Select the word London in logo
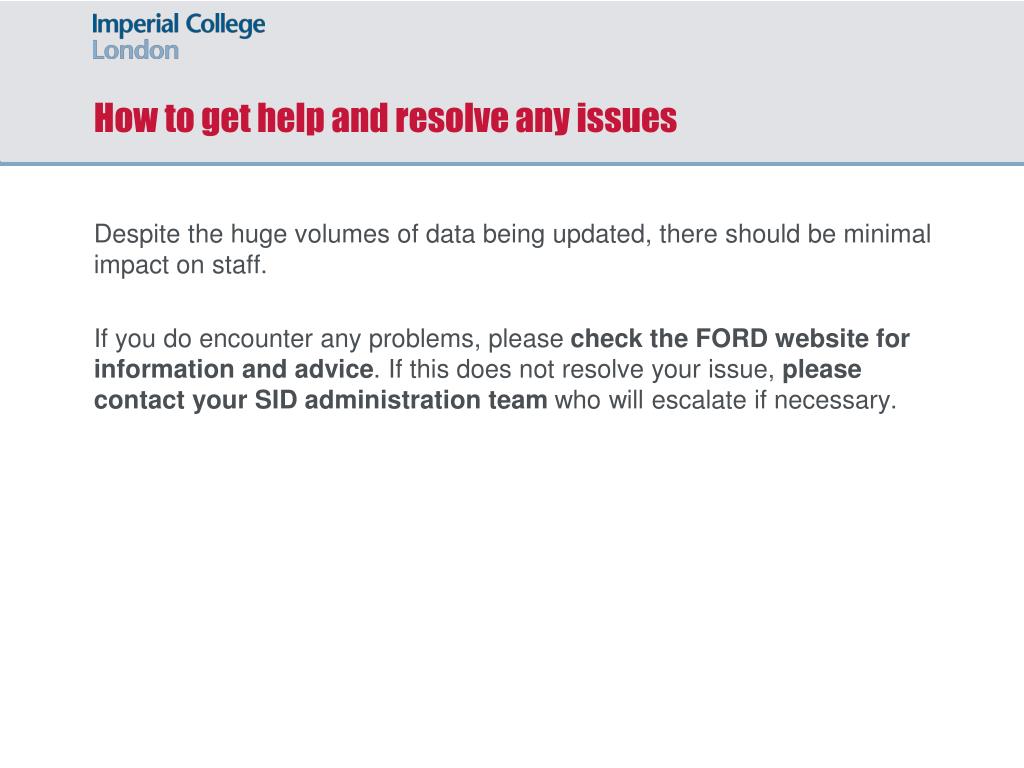The width and height of the screenshot is (1024, 768). click(x=135, y=50)
